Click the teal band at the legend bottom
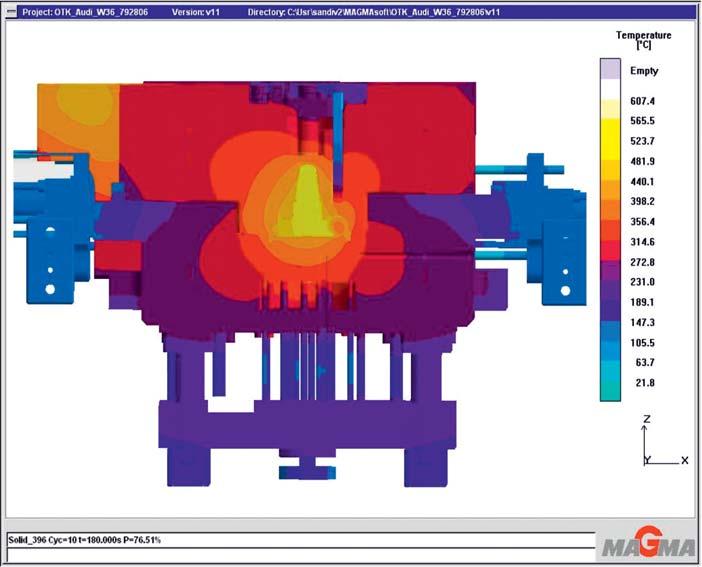Screen dimensions: 702x567 point(610,390)
